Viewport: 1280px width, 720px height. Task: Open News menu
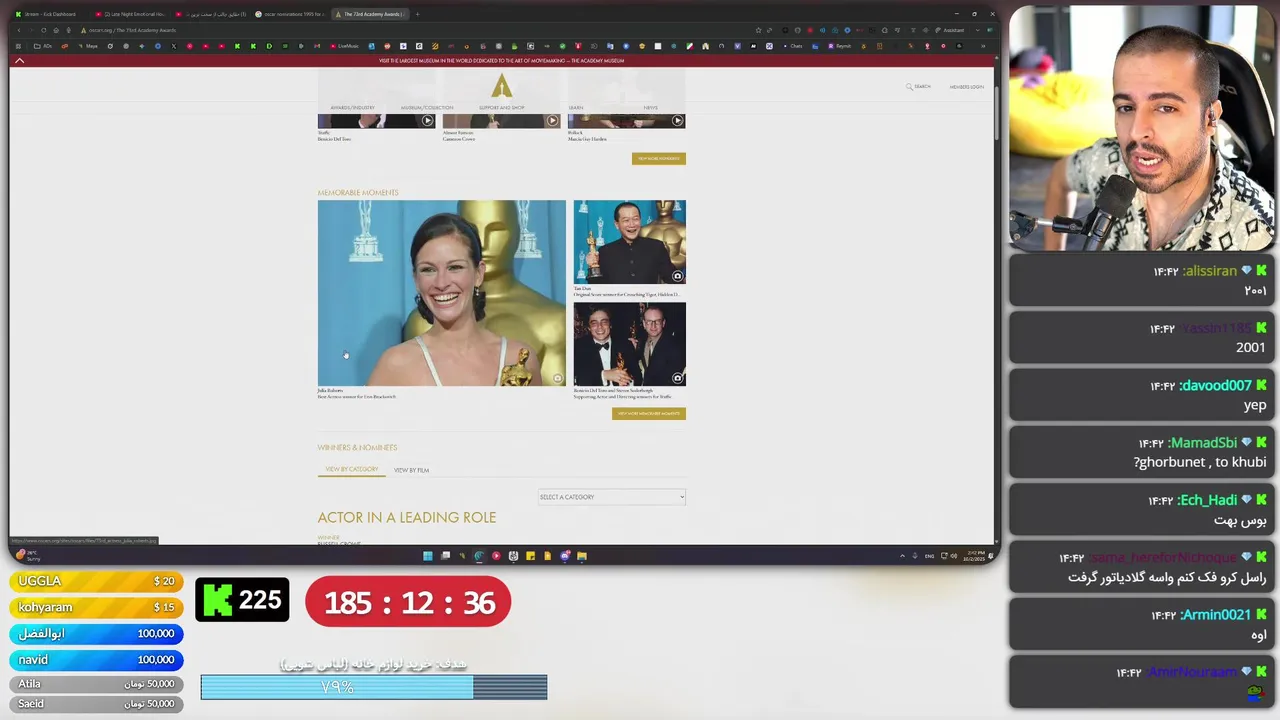pos(650,107)
